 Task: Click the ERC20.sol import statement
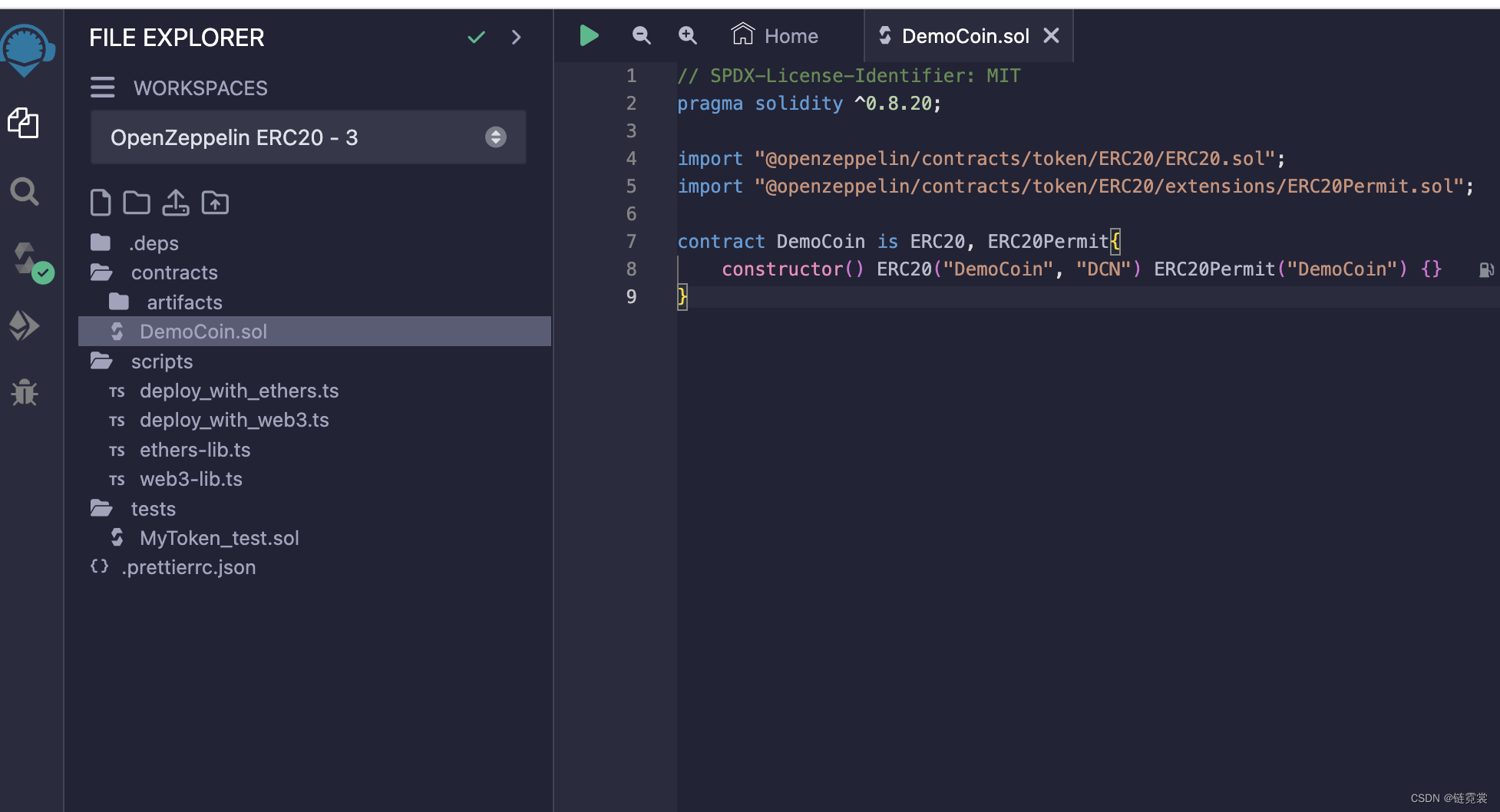(x=981, y=158)
